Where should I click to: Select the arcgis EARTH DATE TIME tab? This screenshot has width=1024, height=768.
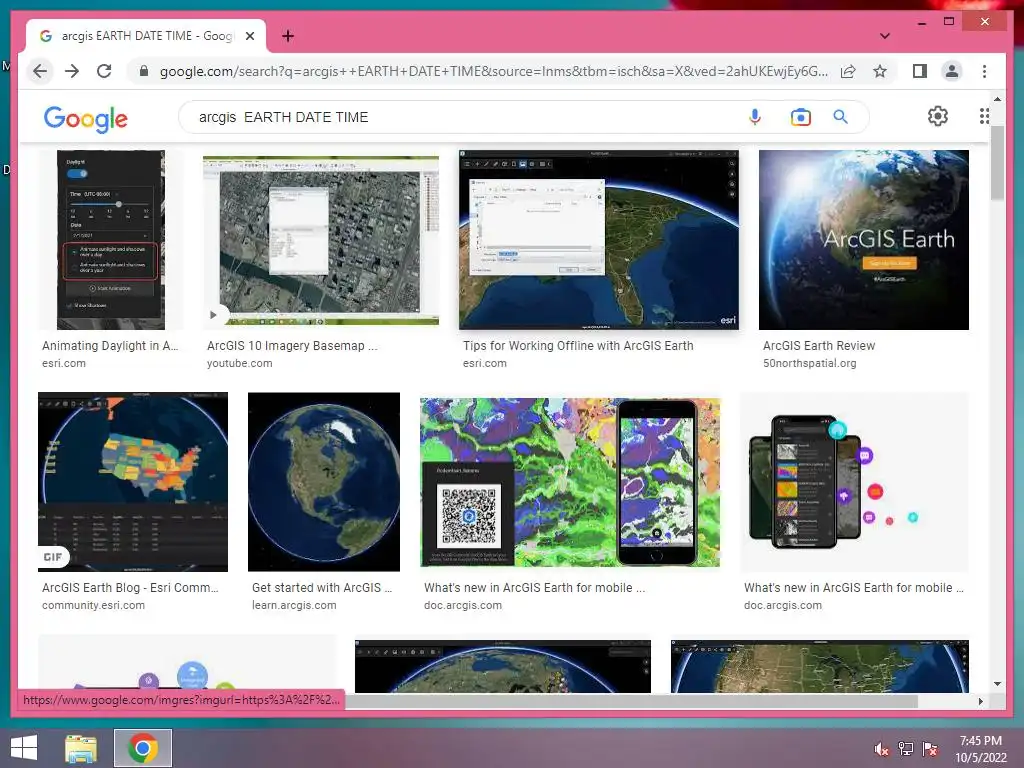[x=146, y=36]
